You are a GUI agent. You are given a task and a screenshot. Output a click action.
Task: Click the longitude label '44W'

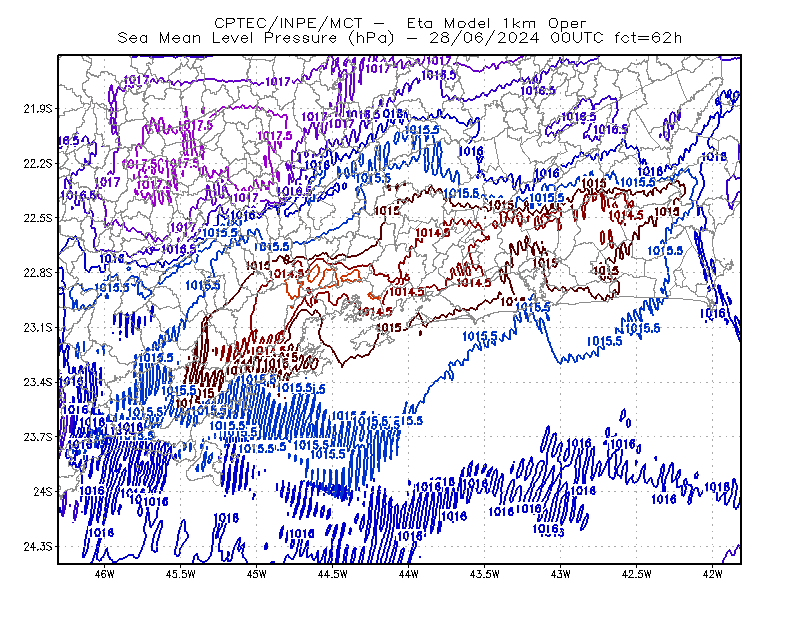[409, 574]
